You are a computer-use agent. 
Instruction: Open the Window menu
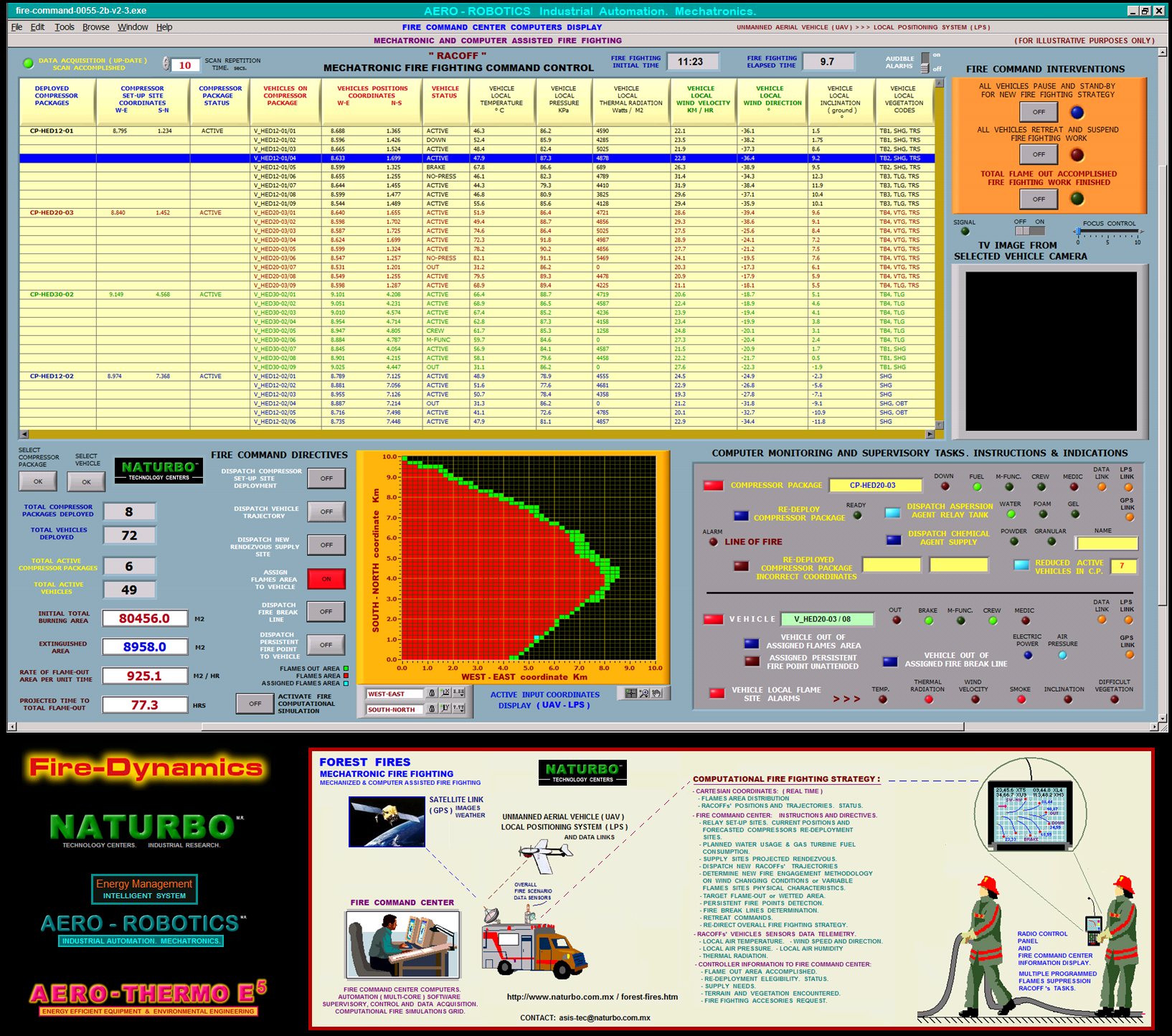[x=133, y=27]
